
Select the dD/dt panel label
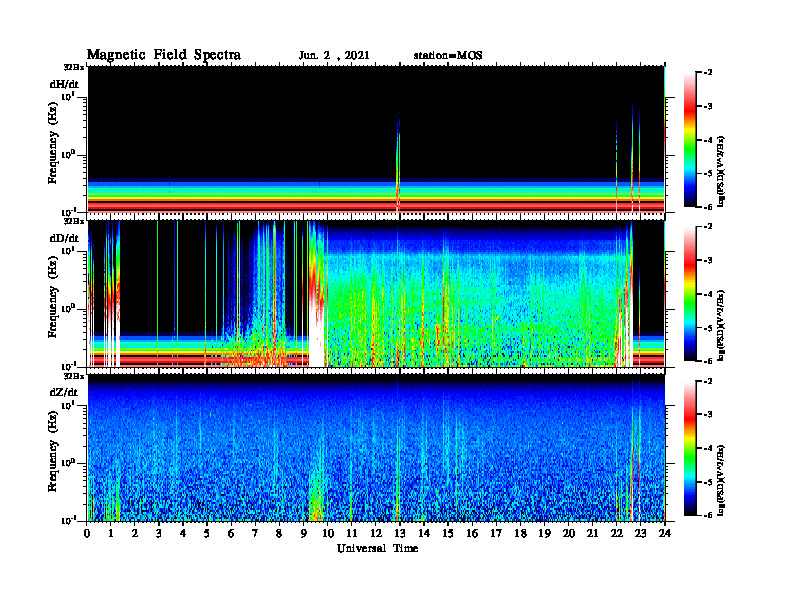point(64,238)
